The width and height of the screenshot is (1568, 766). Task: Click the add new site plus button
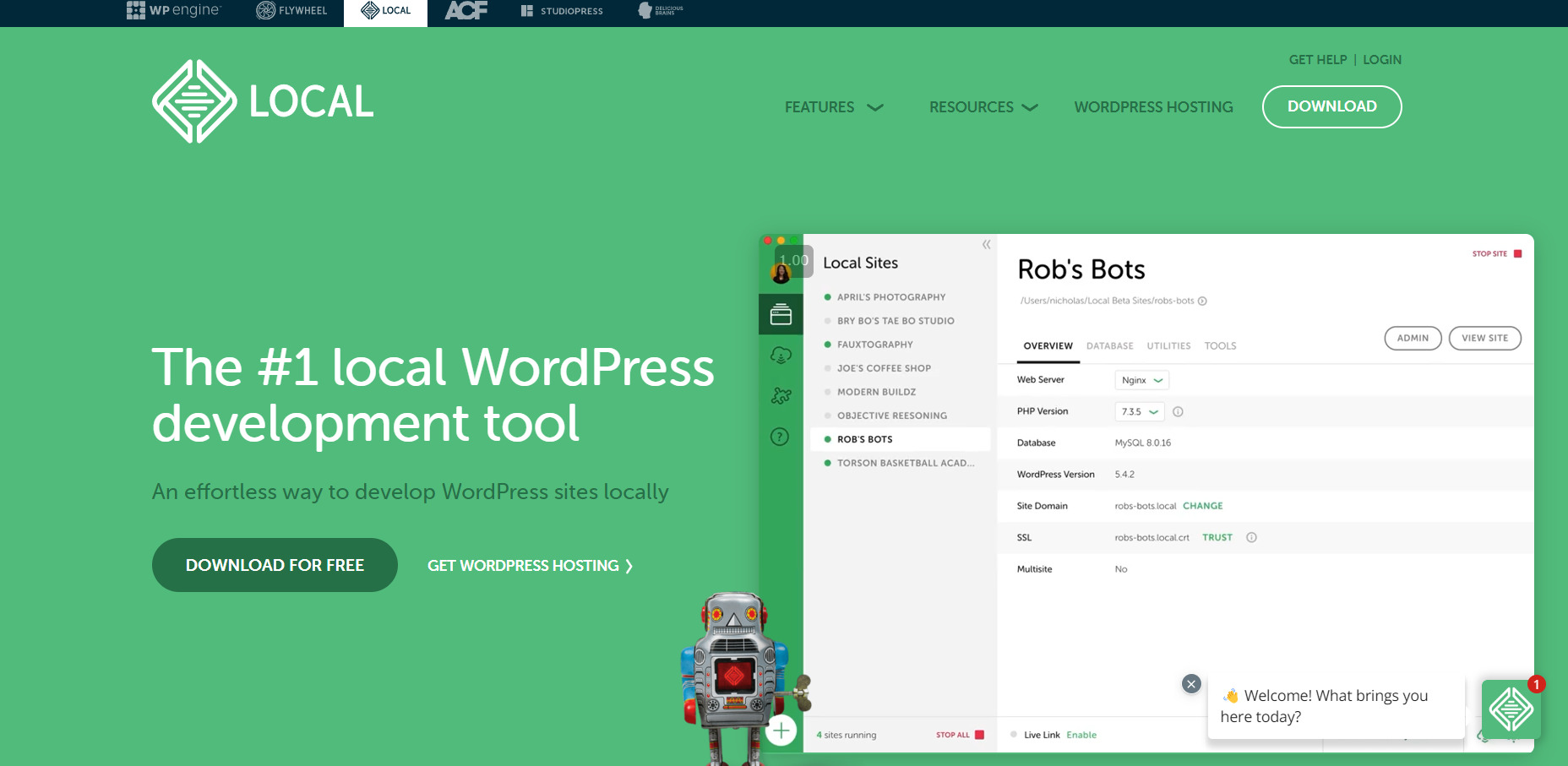781,730
